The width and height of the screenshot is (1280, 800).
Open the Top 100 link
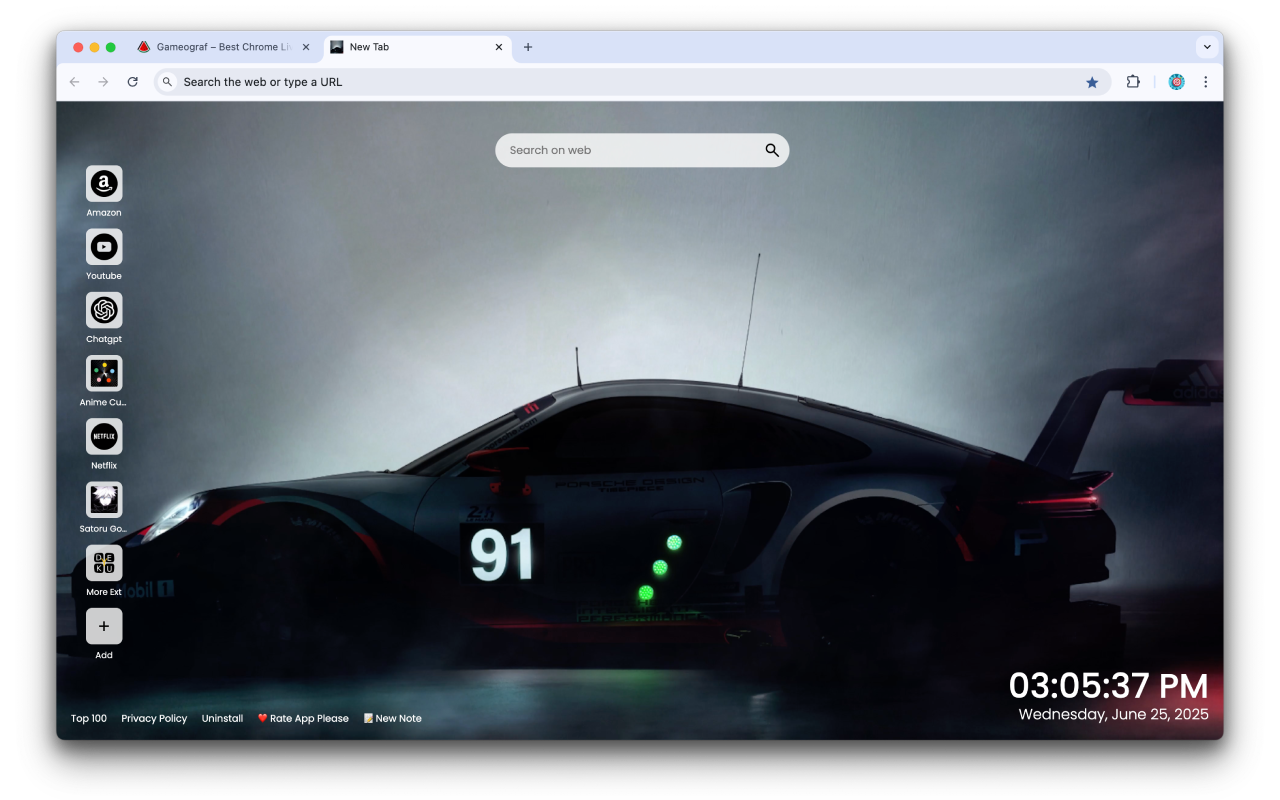tap(88, 718)
